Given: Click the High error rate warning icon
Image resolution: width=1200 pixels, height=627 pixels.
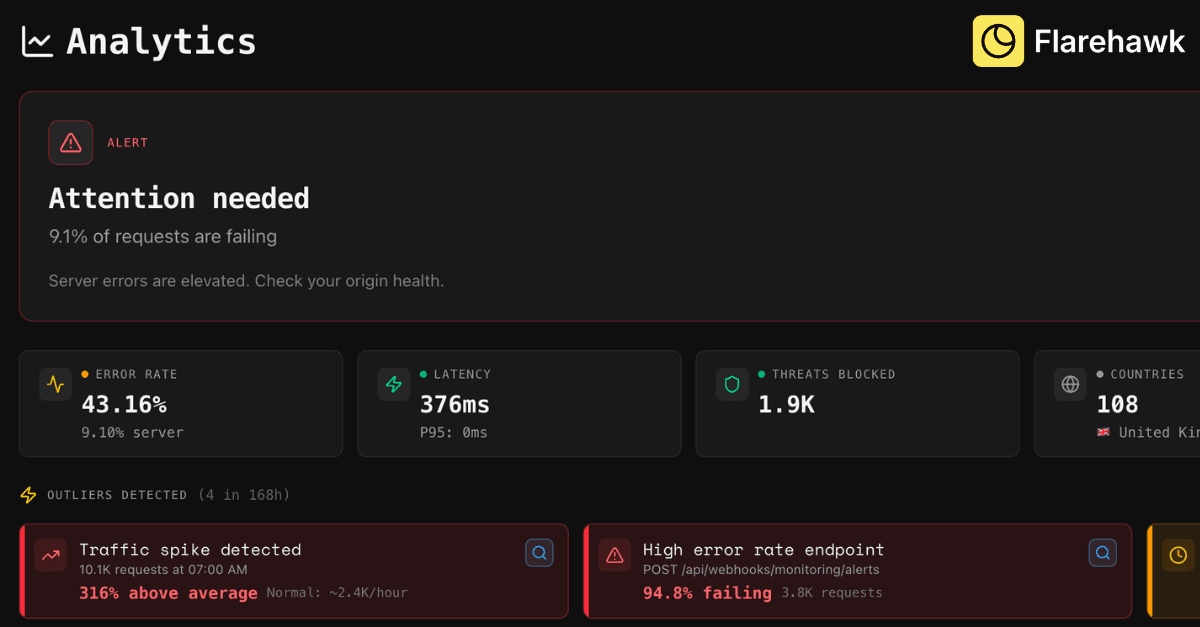Looking at the screenshot, I should [x=614, y=555].
